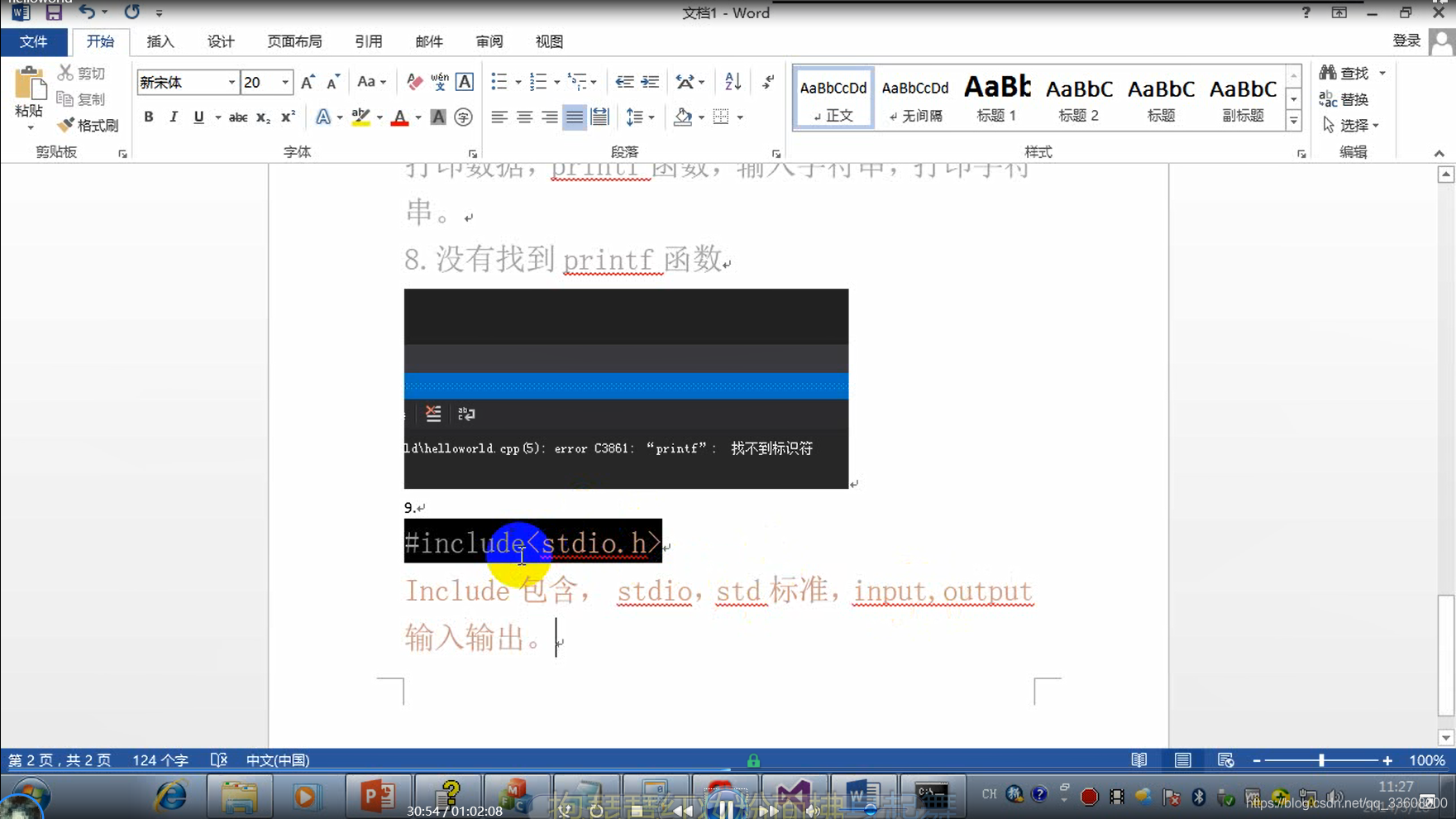1456x819 pixels.
Task: Clear all text formatting
Action: (413, 81)
